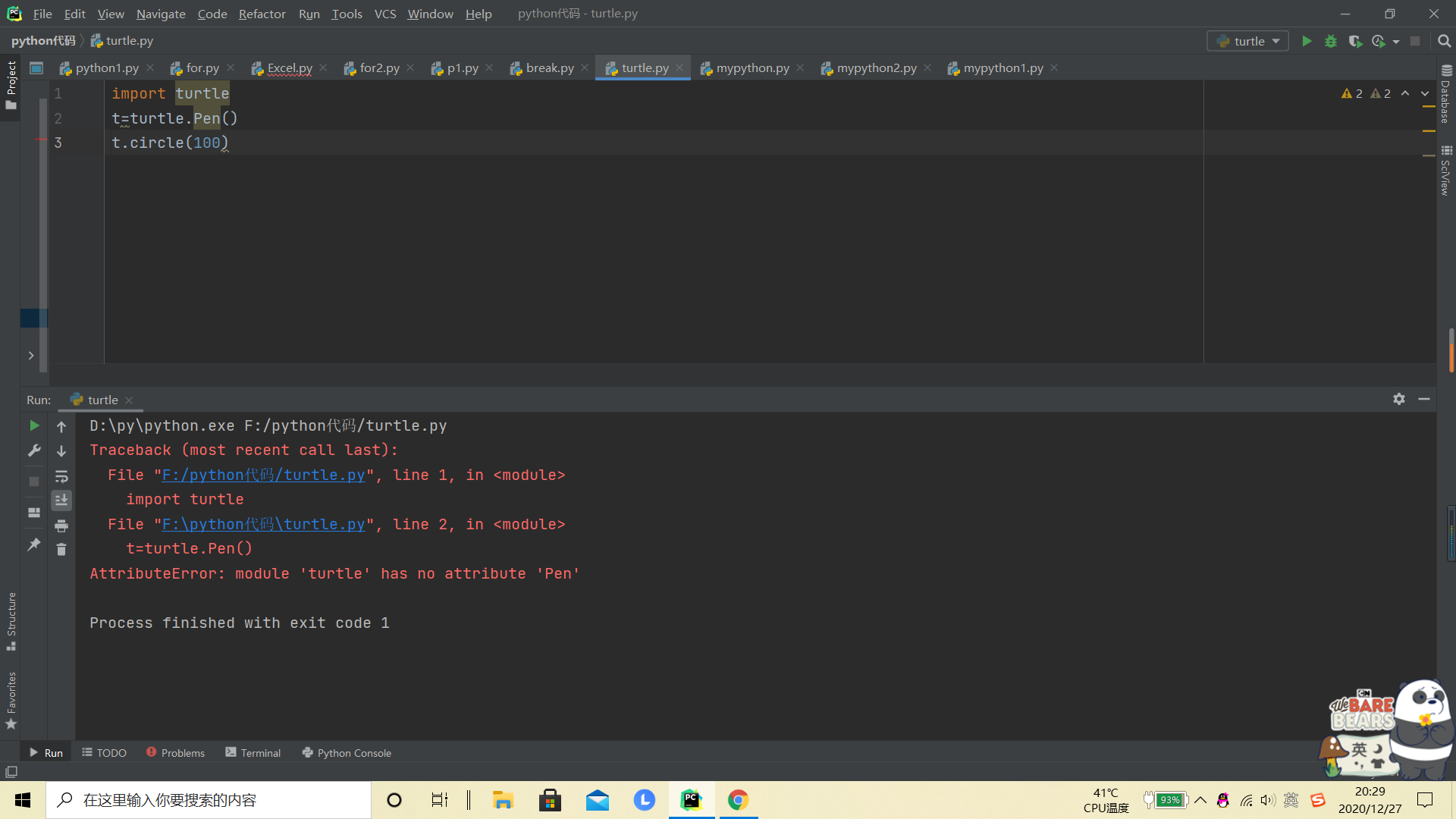Toggle tool window quick access corner icon
This screenshot has width=1456, height=819.
click(11, 772)
